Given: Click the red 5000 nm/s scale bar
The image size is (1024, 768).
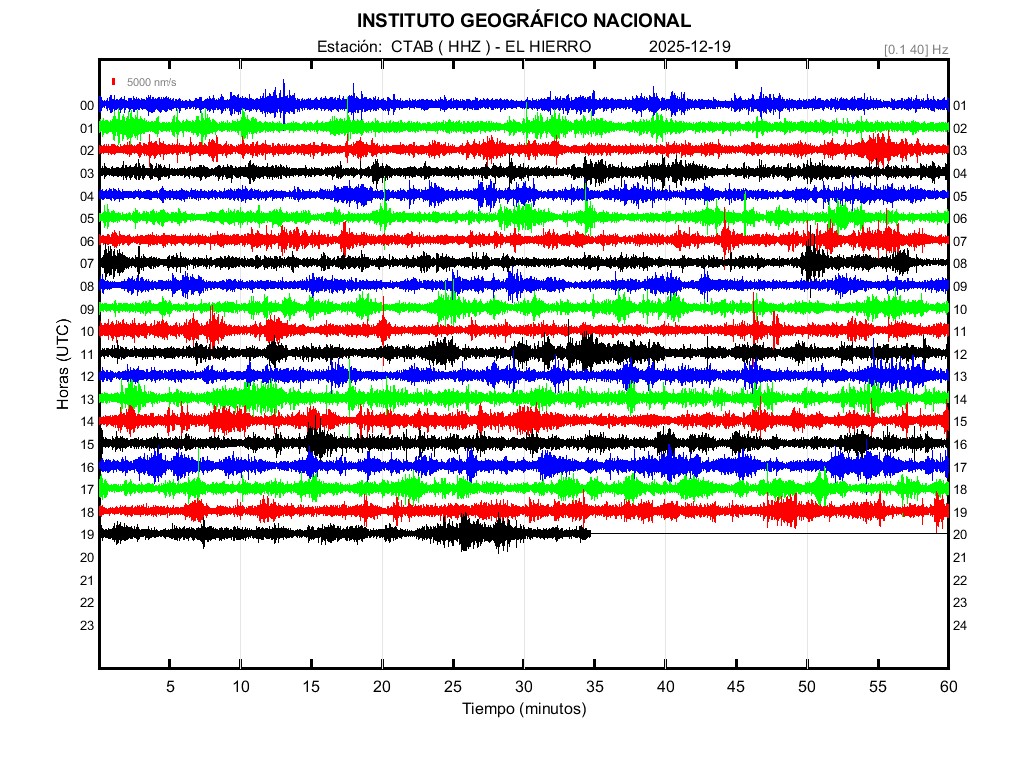Looking at the screenshot, I should pos(115,82).
